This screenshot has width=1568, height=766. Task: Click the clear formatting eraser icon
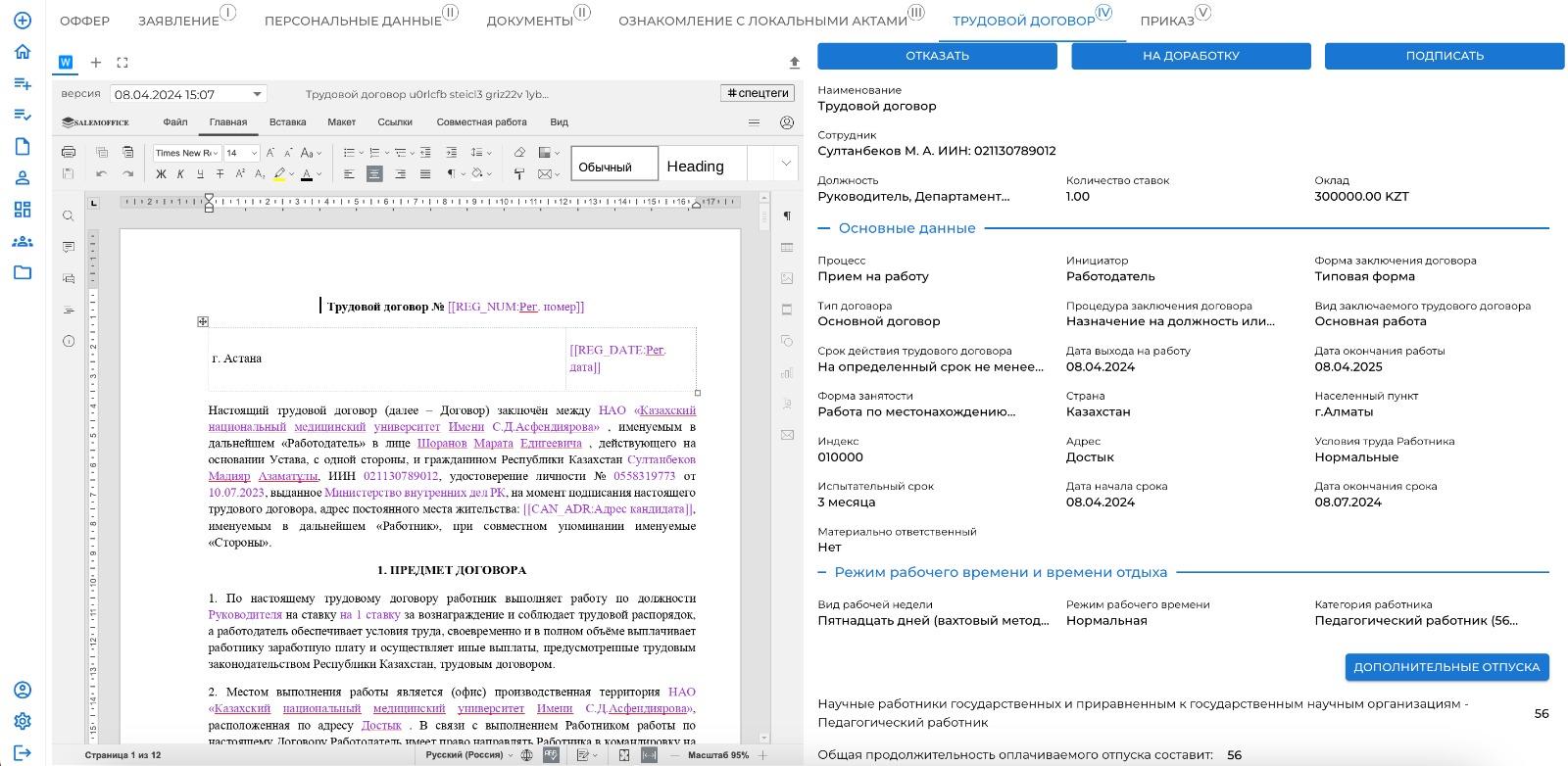pyautogui.click(x=519, y=153)
